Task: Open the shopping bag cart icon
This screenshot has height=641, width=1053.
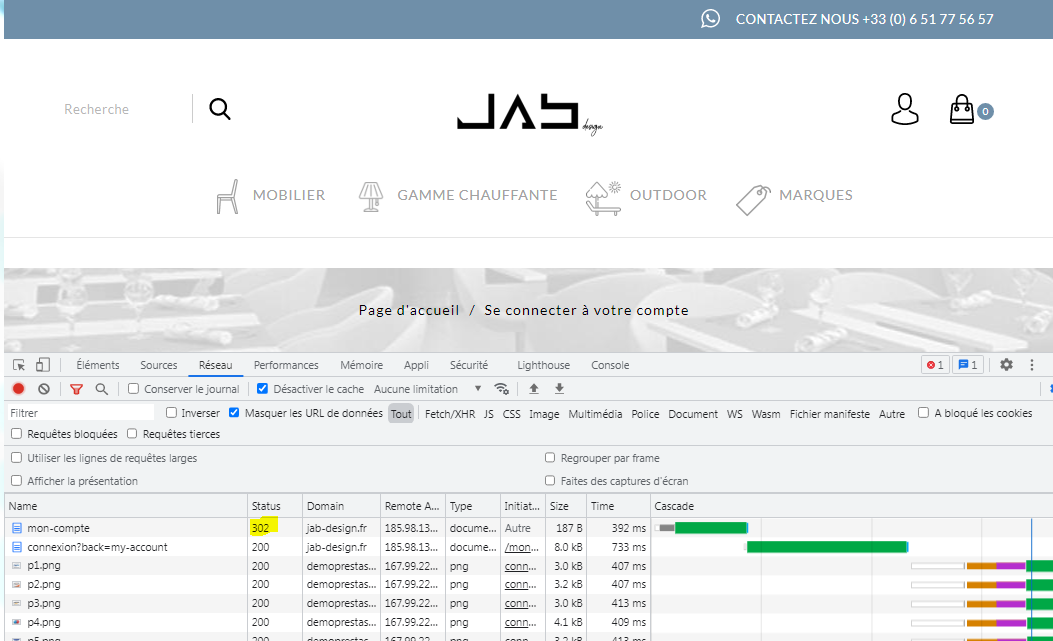Action: 962,109
